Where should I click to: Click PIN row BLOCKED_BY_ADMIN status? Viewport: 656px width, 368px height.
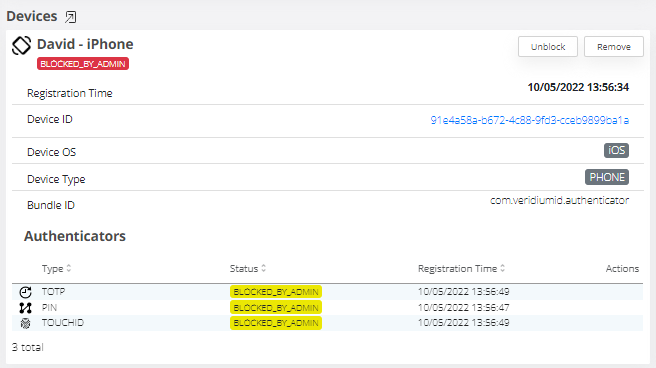click(x=276, y=308)
